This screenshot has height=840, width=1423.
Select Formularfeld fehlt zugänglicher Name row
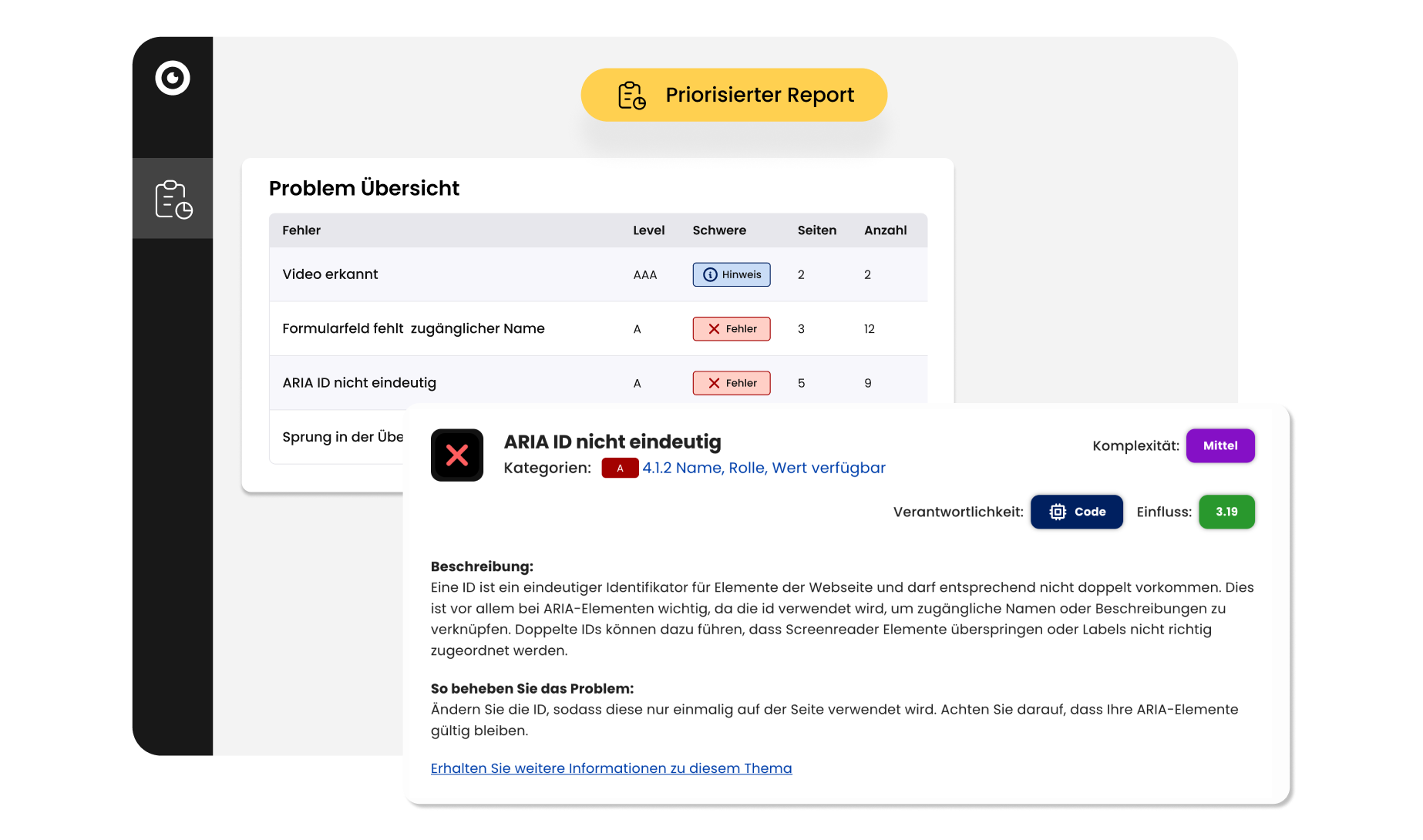[x=598, y=329]
